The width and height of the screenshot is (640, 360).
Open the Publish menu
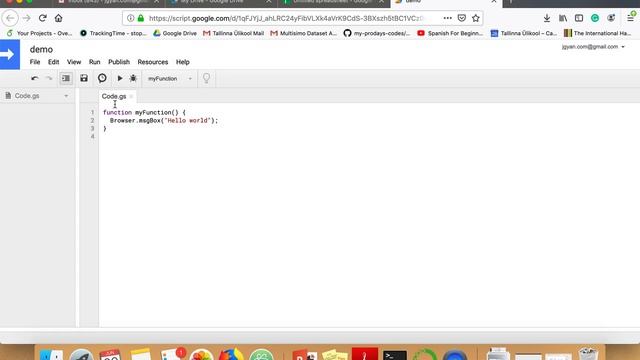pyautogui.click(x=119, y=62)
